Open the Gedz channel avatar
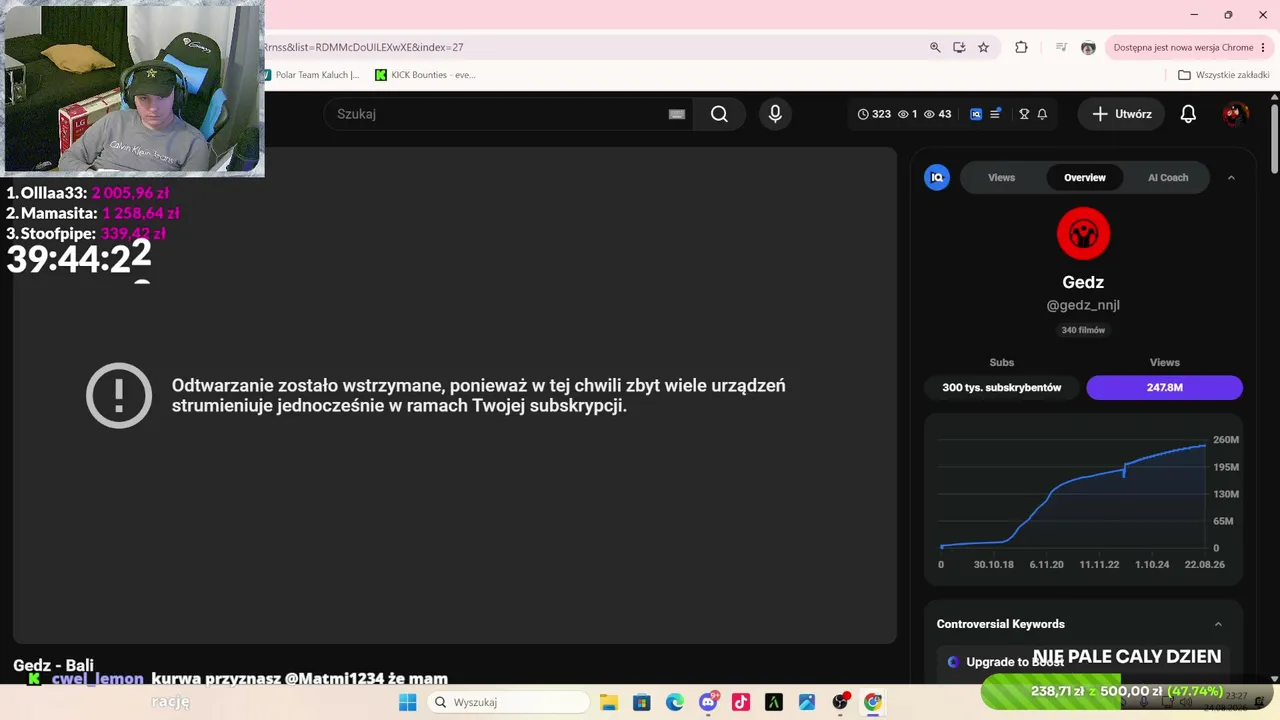 point(1083,233)
